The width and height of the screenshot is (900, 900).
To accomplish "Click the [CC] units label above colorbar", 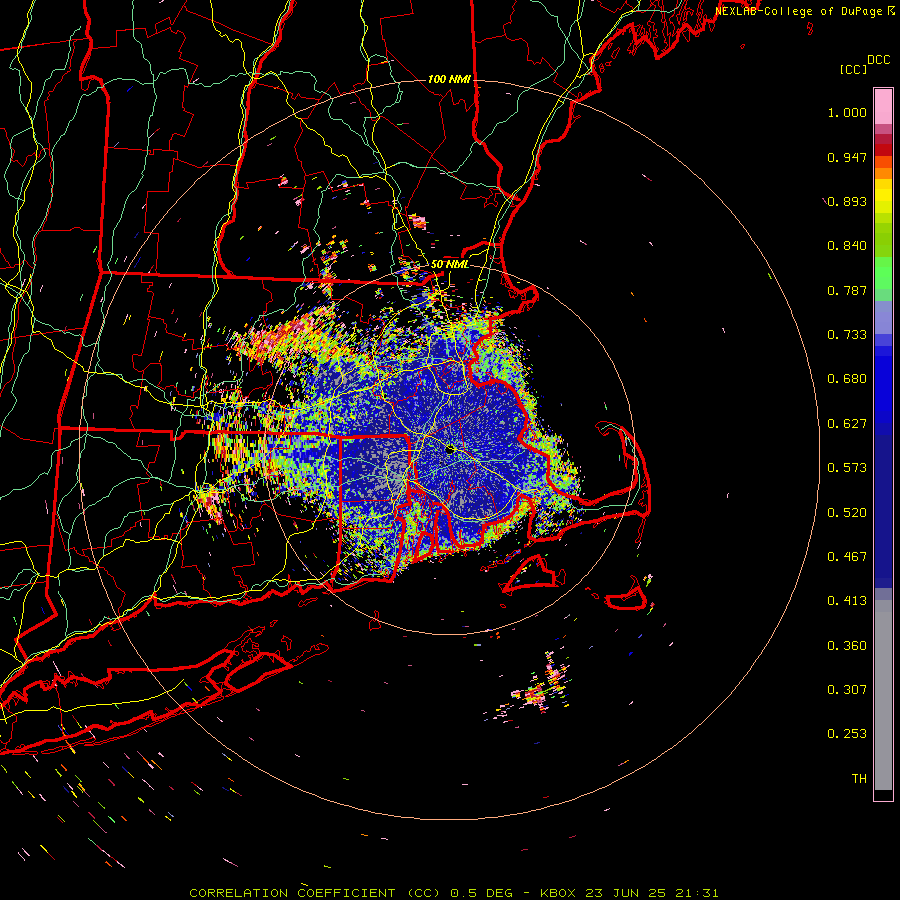I will click(x=854, y=69).
